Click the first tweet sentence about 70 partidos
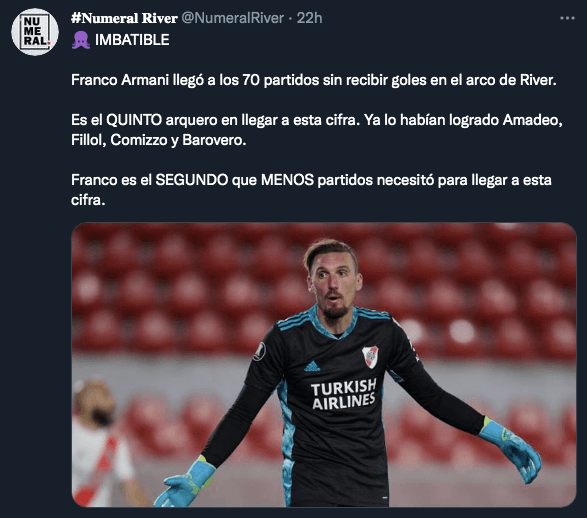Image resolution: width=587 pixels, height=518 pixels. [314, 80]
